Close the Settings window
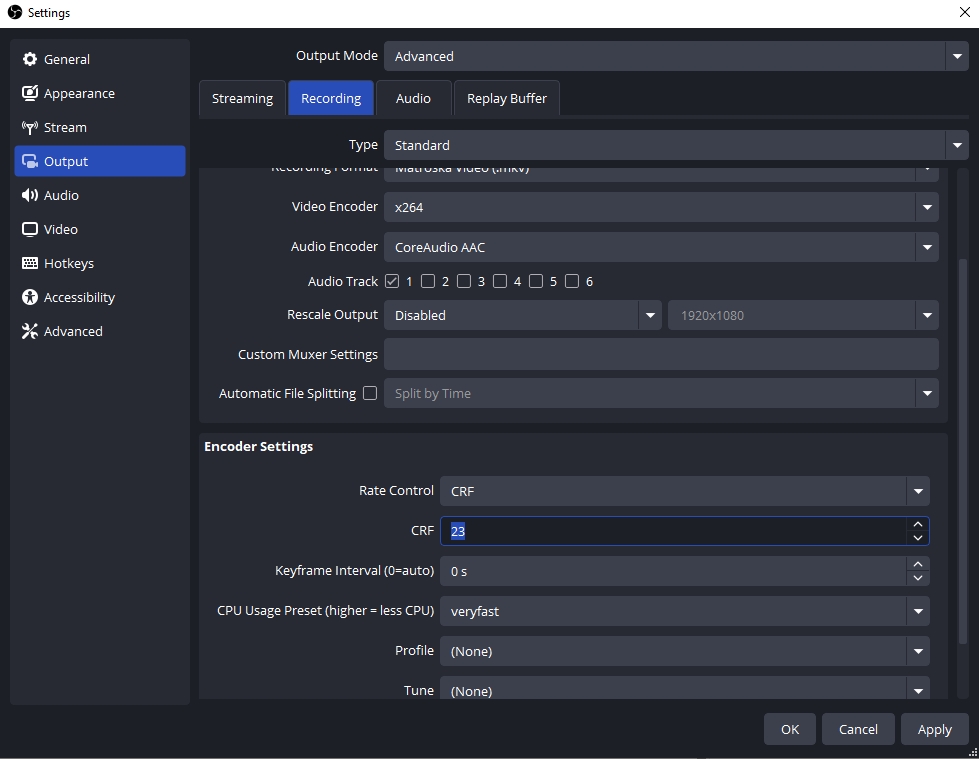Image resolution: width=979 pixels, height=759 pixels. point(964,12)
